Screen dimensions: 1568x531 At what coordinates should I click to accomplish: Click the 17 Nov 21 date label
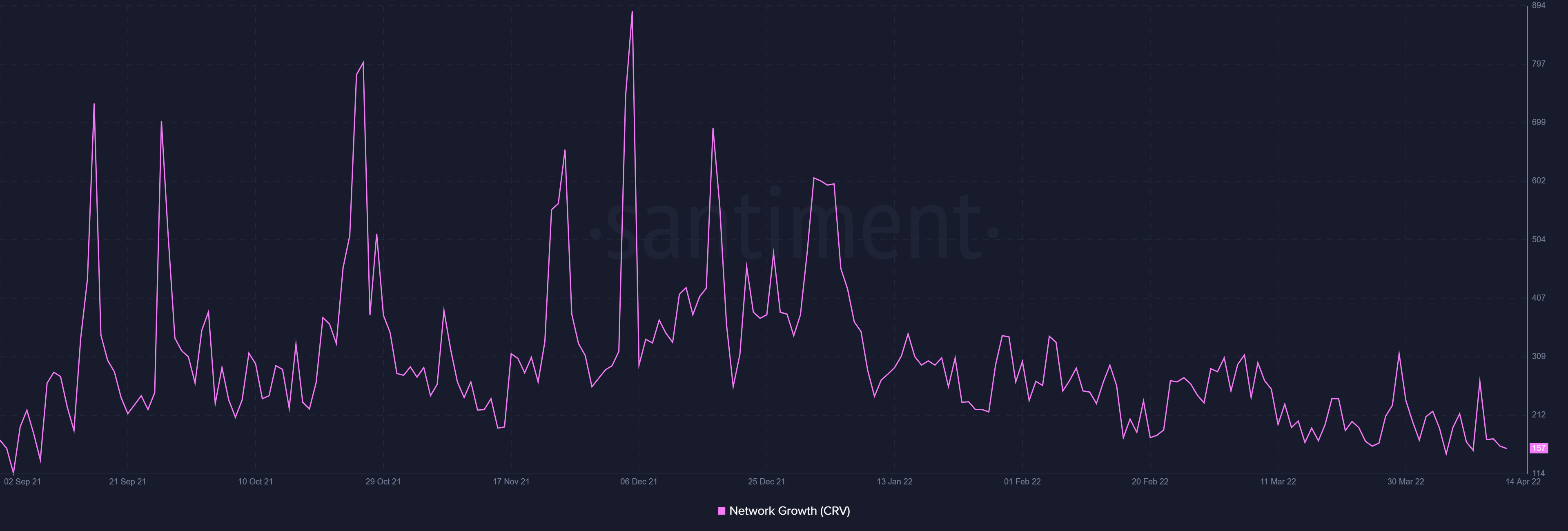[x=511, y=482]
